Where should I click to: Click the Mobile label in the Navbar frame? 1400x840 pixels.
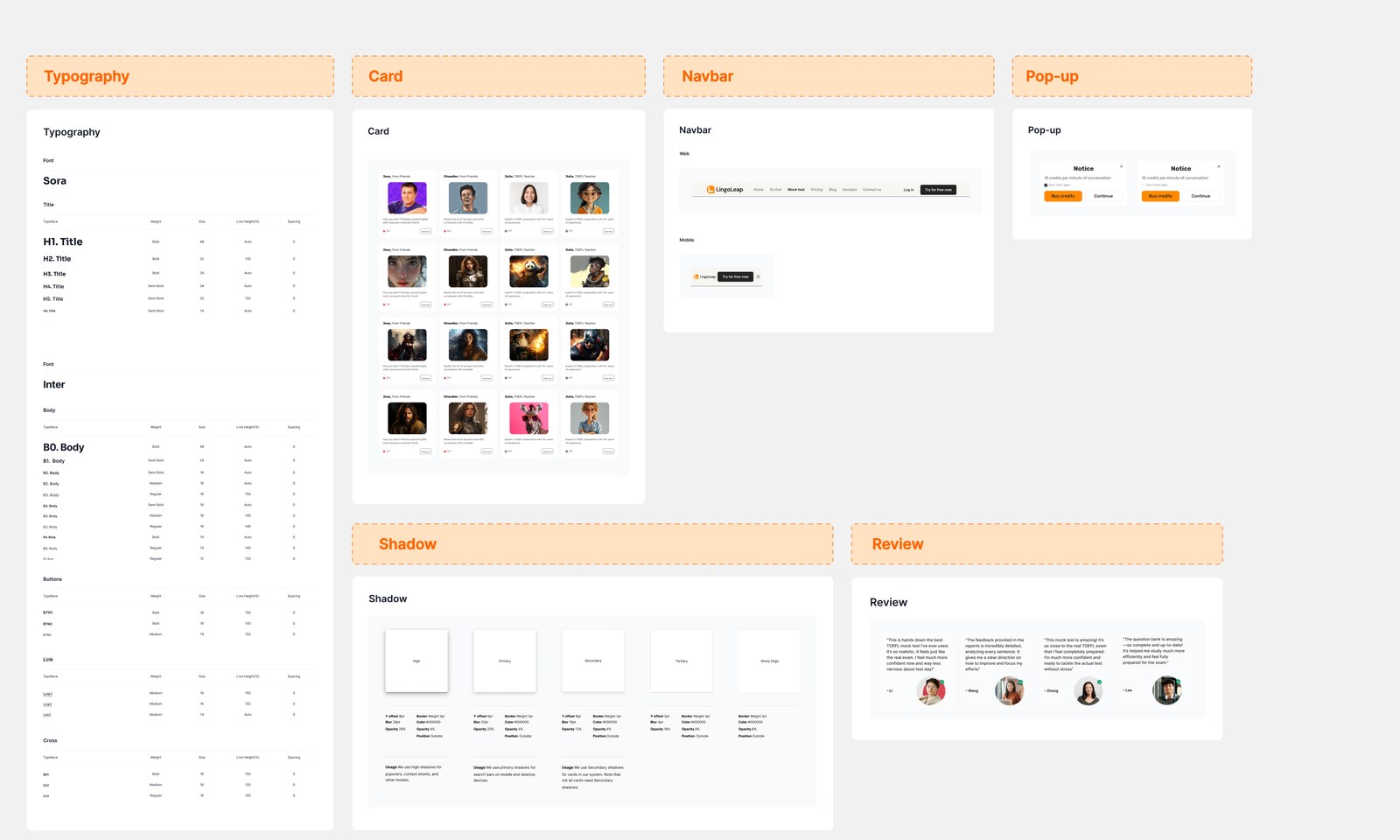coord(687,240)
